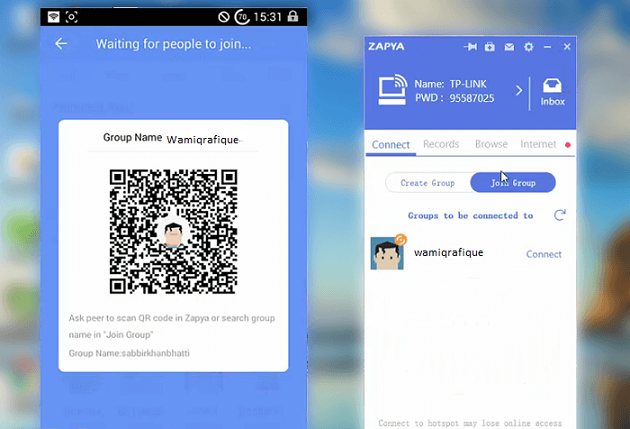Open the Inbox in Zapya
The width and height of the screenshot is (630, 429).
pyautogui.click(x=552, y=92)
